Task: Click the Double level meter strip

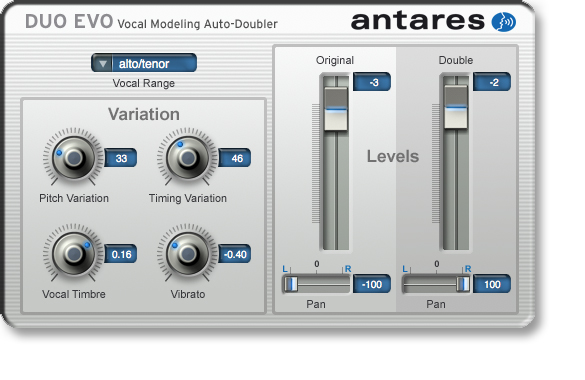Action: tap(436, 164)
